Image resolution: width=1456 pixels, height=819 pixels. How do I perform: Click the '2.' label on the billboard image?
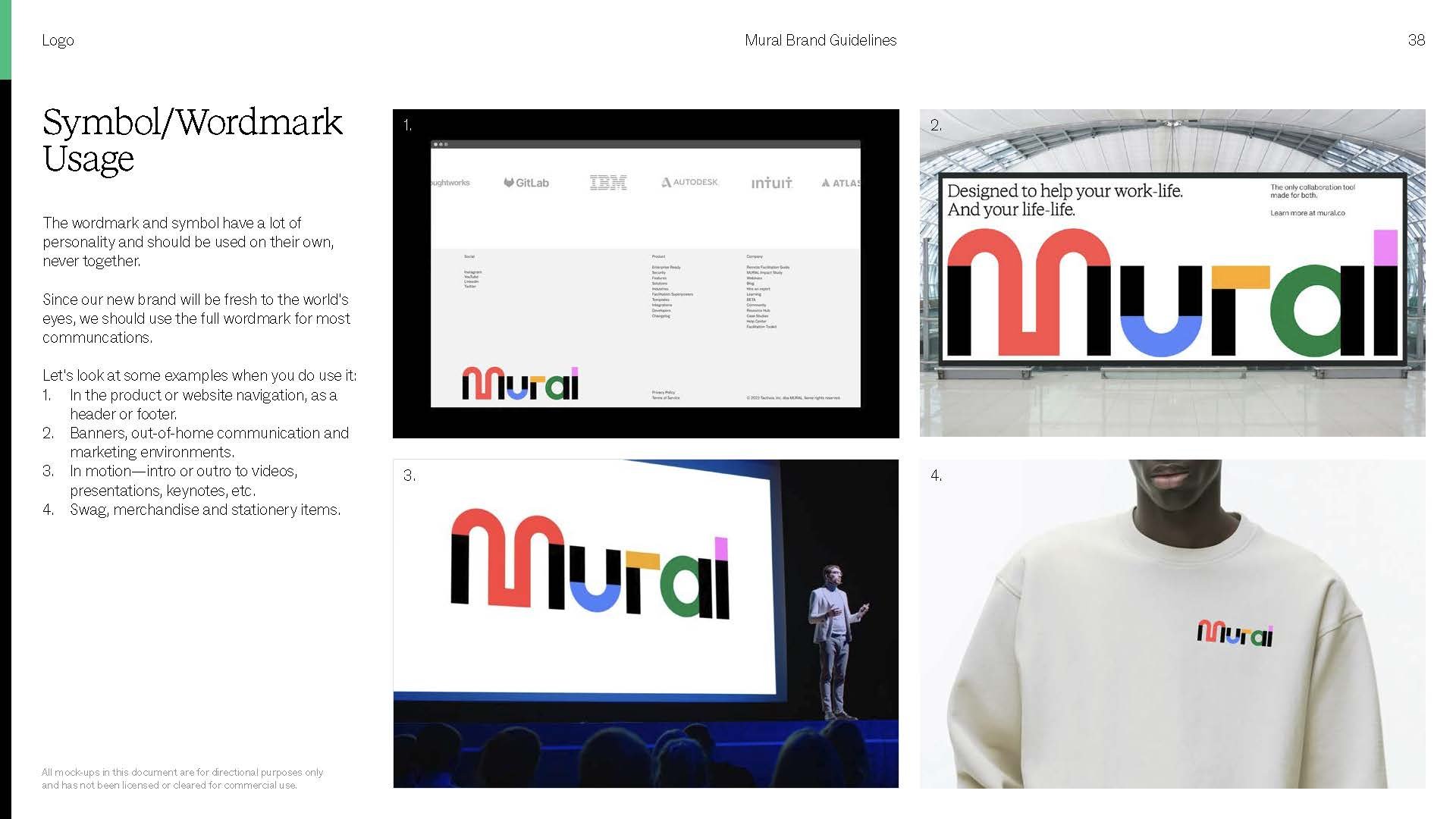(x=937, y=125)
